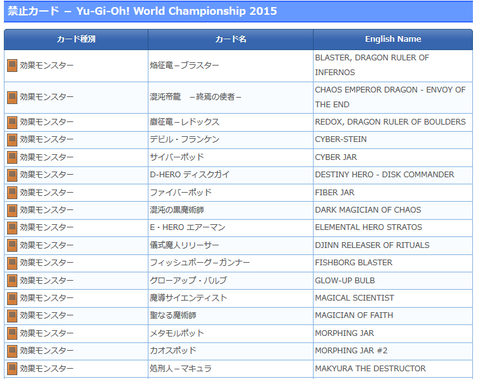Click 効果モンスター in the CYBER-STEIN row
This screenshot has width=480, height=379.
point(46,140)
